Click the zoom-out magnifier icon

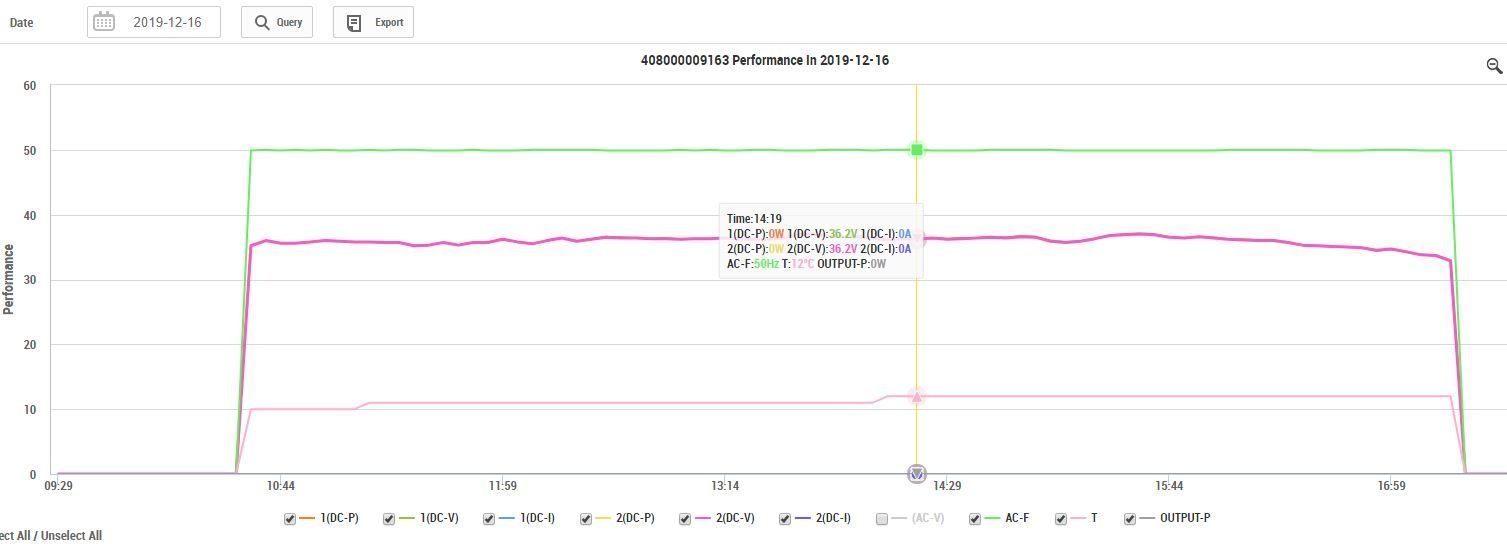pos(1494,66)
